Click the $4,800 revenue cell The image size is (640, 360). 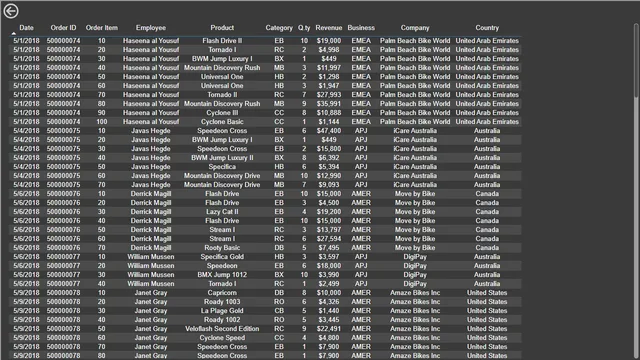[x=329, y=338]
